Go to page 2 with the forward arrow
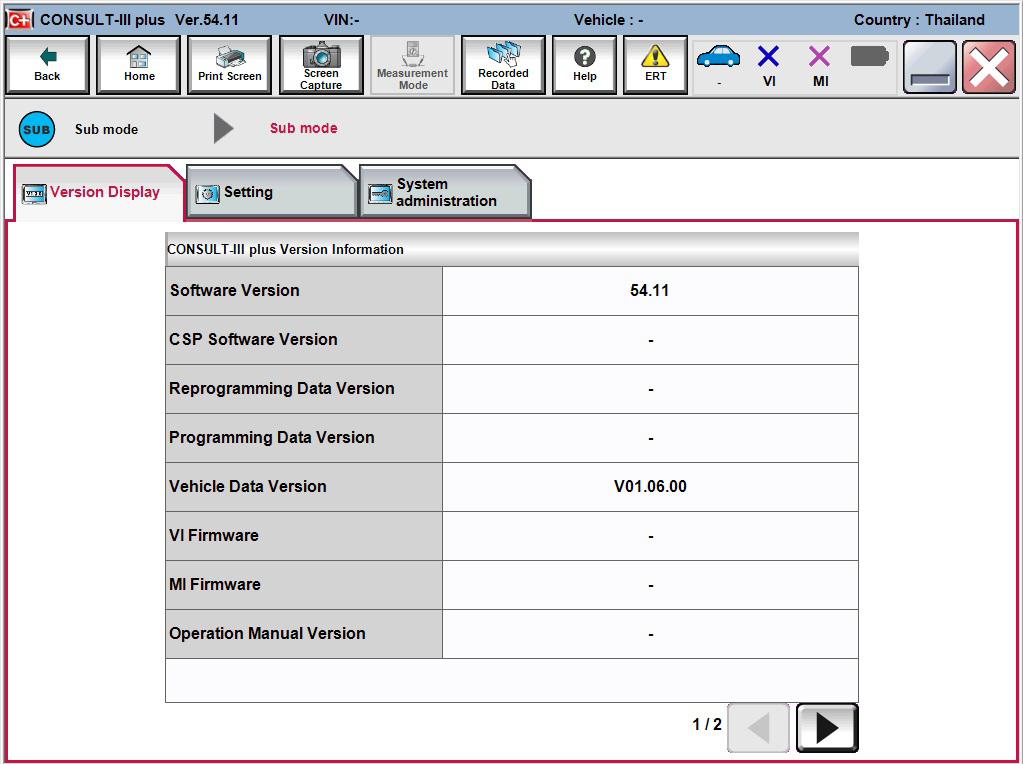The width and height of the screenshot is (1023, 764). (826, 728)
